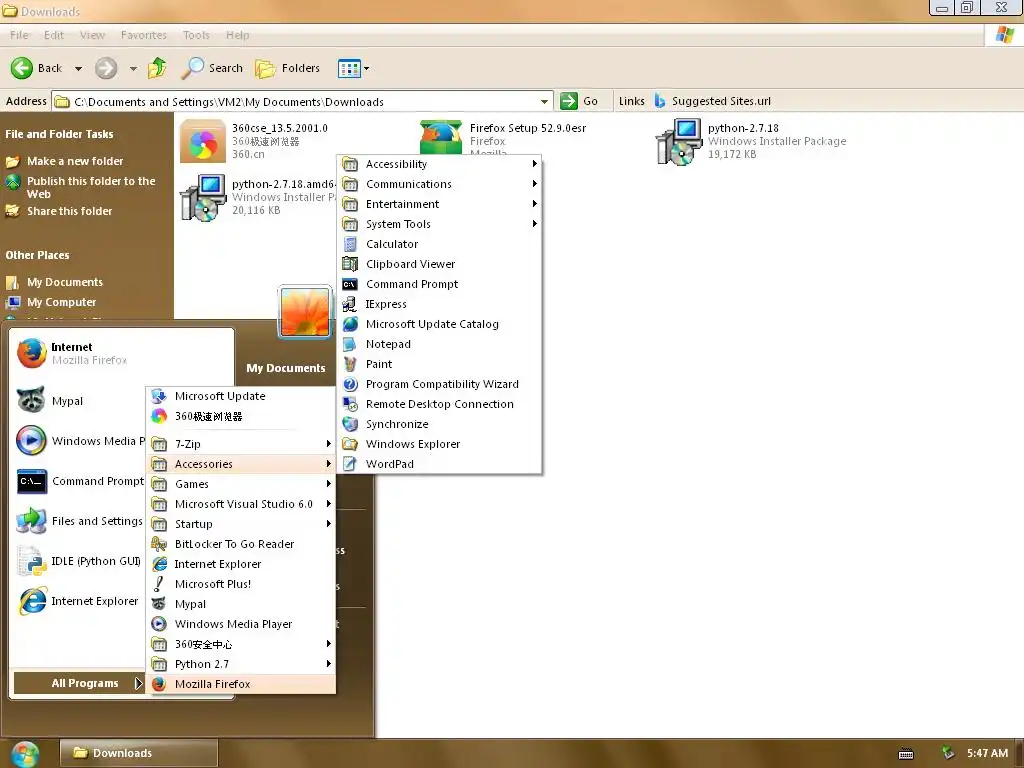Click Publish this folder to the Web

pyautogui.click(x=91, y=187)
